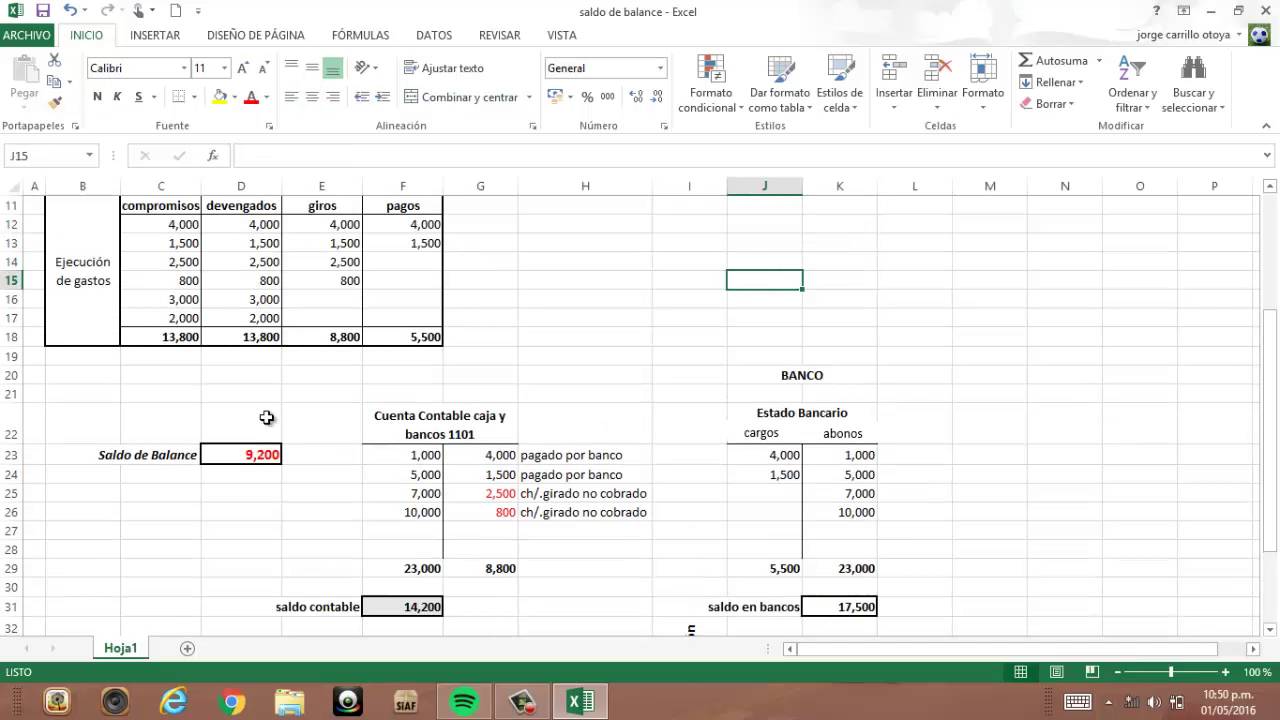The height and width of the screenshot is (720, 1280).
Task: Toggle bottom vertical alignment
Action: point(333,68)
